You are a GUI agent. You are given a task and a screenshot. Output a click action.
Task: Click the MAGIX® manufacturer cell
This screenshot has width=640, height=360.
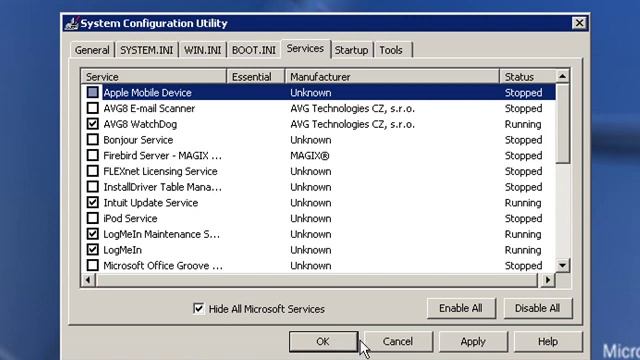click(310, 156)
